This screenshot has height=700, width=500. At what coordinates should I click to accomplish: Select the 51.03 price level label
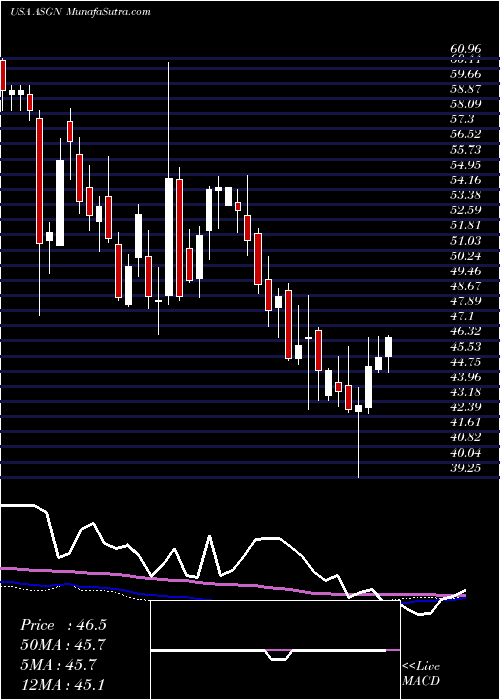(466, 241)
